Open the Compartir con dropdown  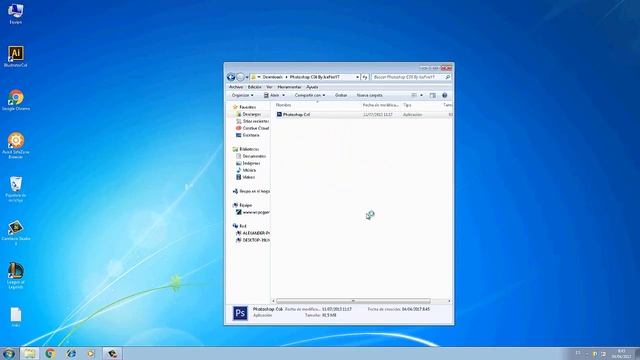(310, 96)
